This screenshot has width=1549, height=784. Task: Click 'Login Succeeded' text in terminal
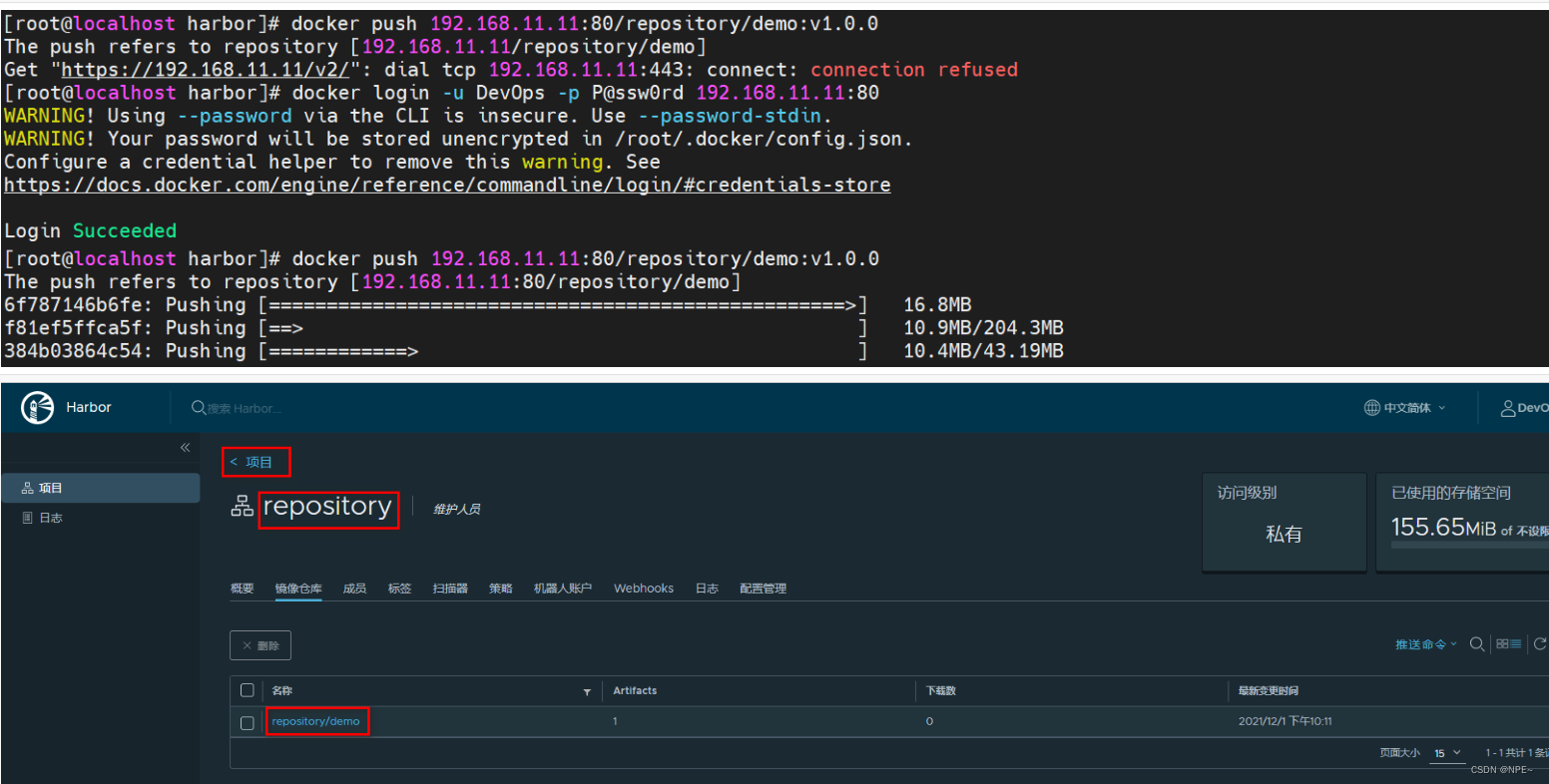[x=90, y=231]
